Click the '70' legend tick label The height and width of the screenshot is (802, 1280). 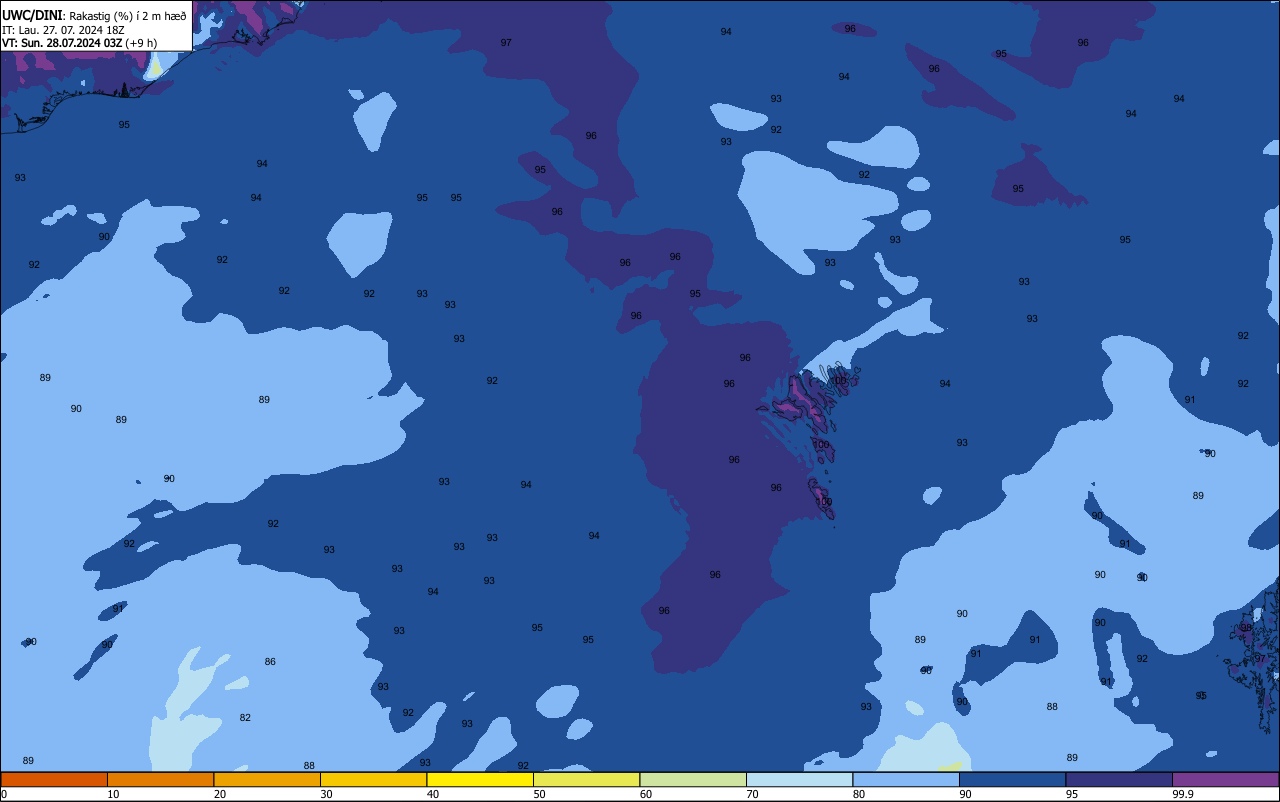[752, 794]
